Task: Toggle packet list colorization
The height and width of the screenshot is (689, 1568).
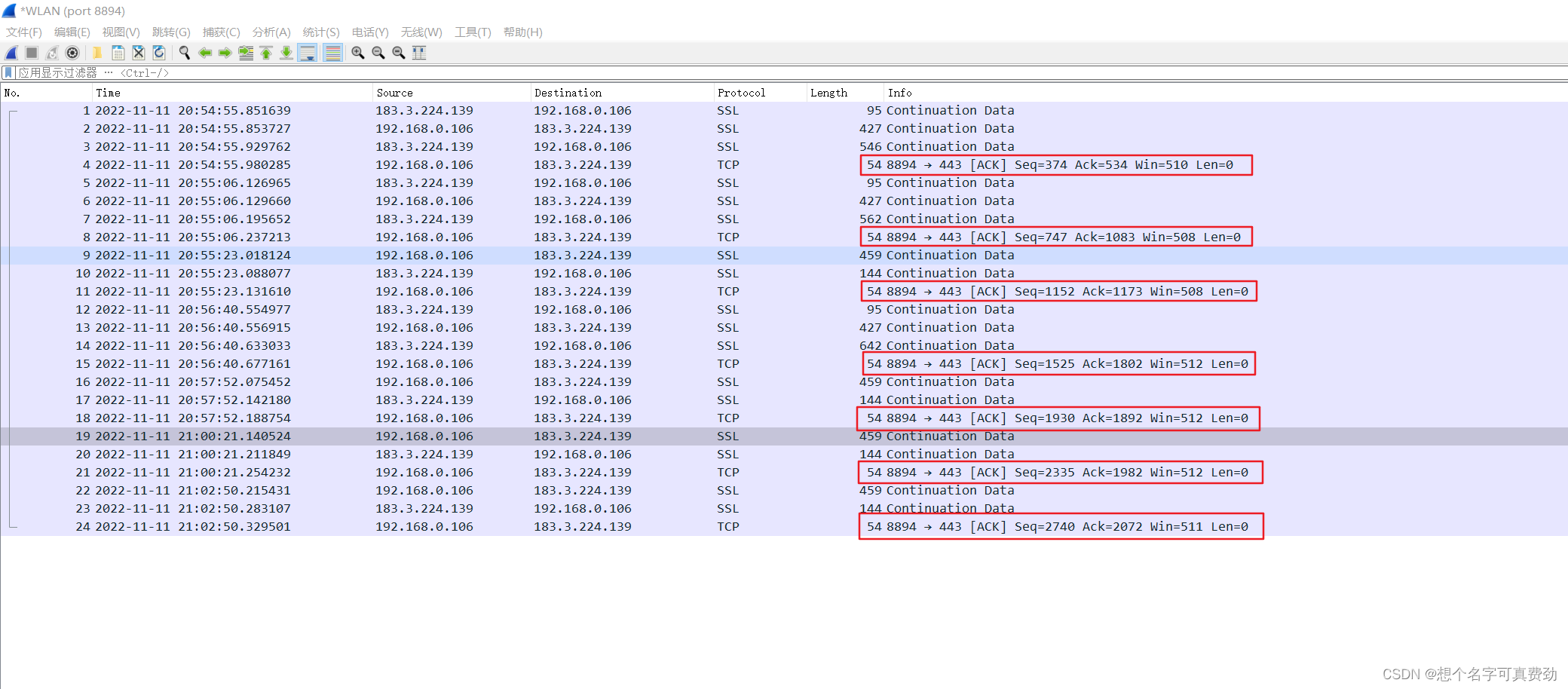Action: coord(332,53)
